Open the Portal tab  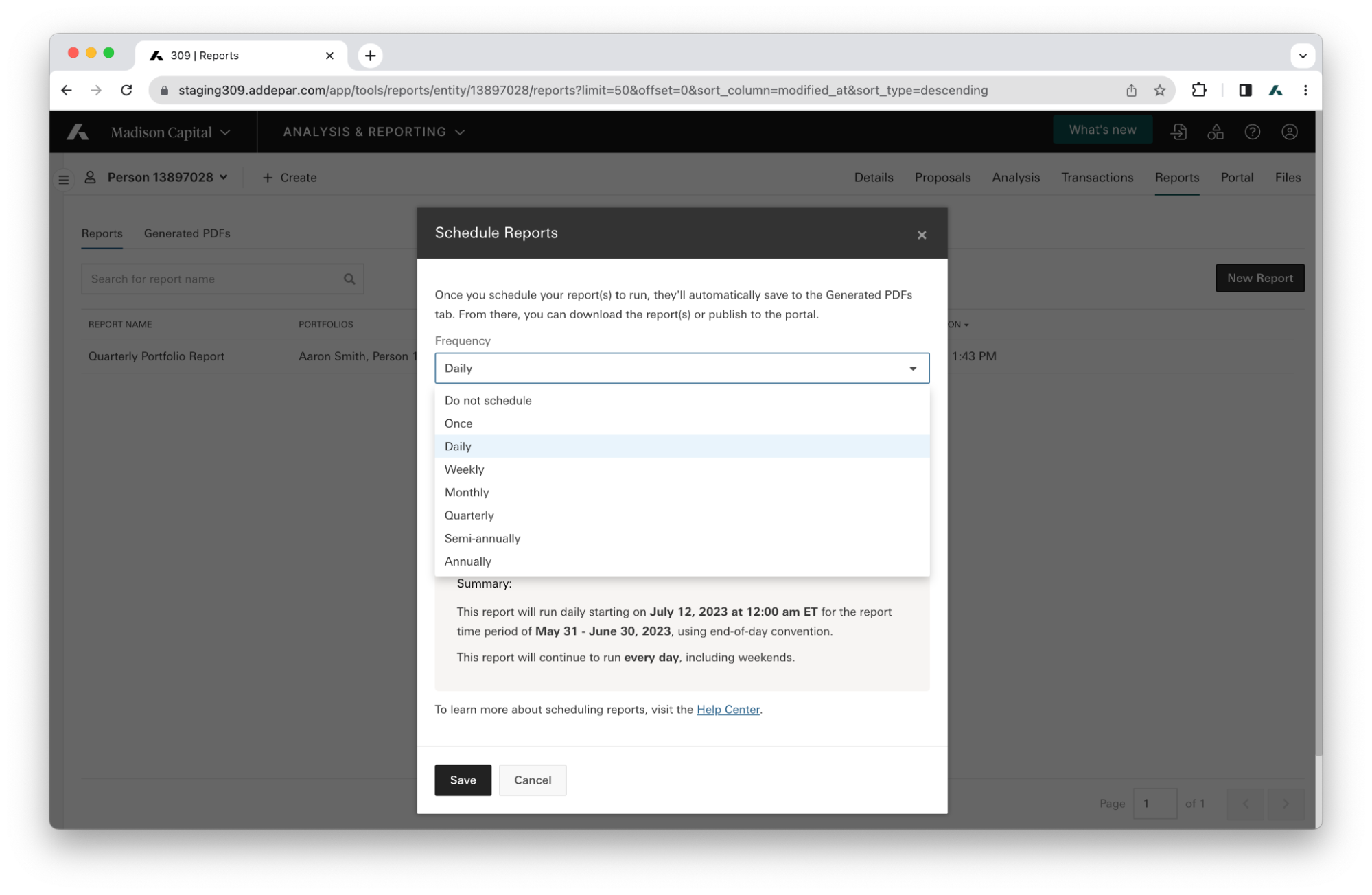point(1237,177)
